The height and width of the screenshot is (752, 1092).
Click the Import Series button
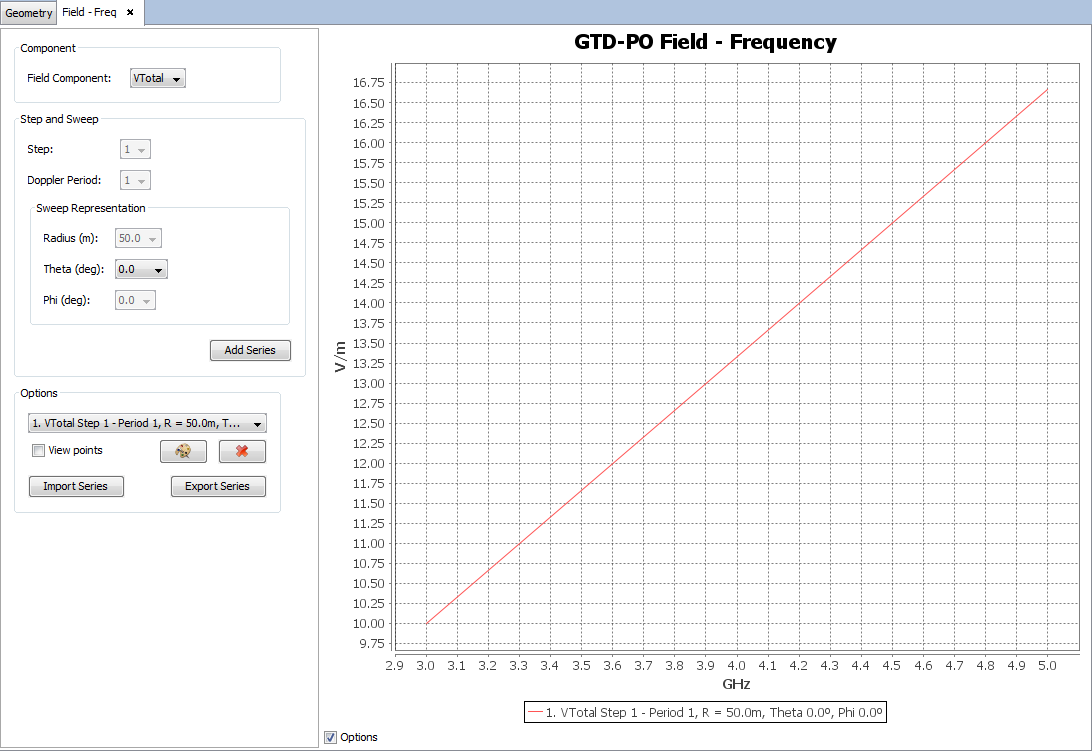coord(76,486)
